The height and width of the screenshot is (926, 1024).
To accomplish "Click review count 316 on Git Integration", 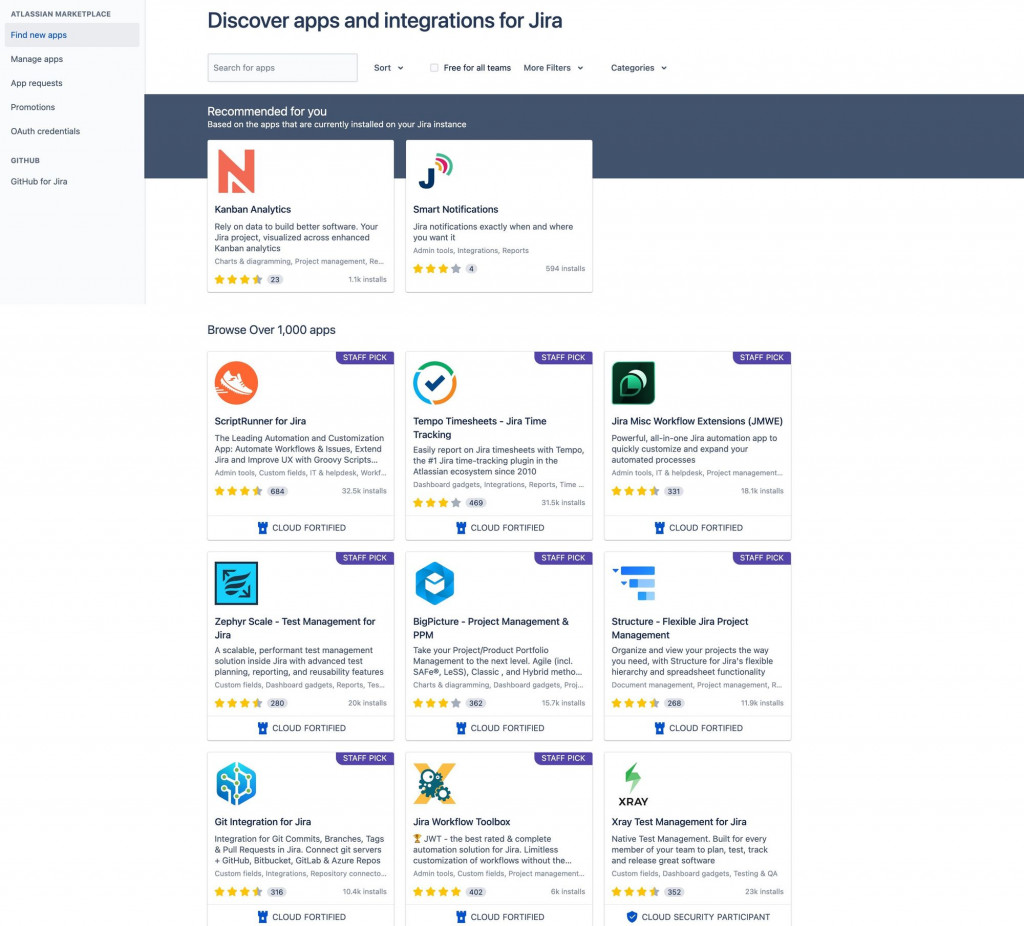I will tap(277, 892).
